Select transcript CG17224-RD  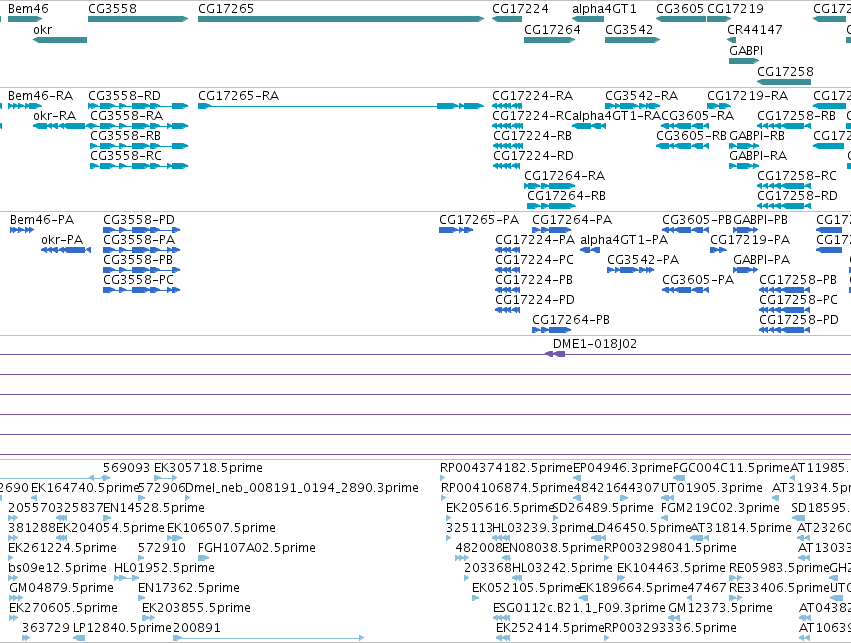pyautogui.click(x=507, y=166)
